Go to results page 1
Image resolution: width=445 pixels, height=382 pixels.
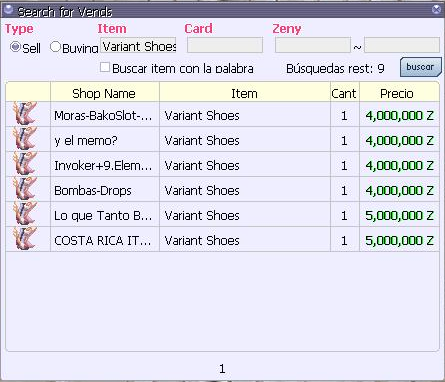click(222, 369)
